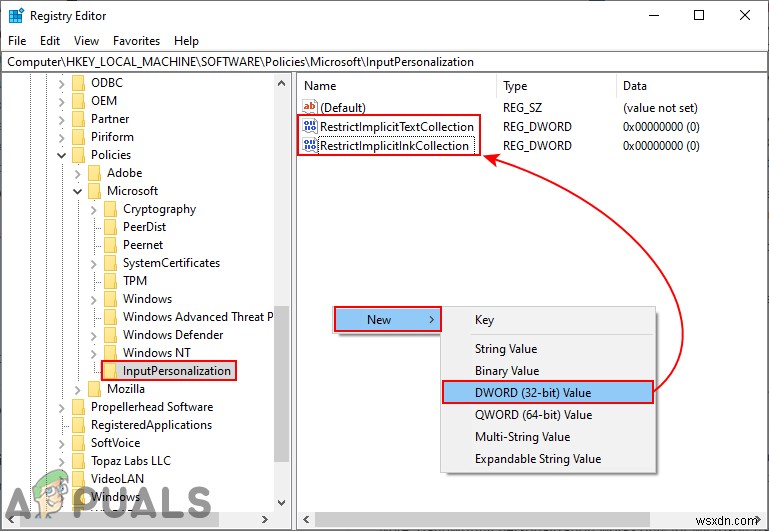Choose Binary Value from submenu
This screenshot has width=769, height=531.
[548, 371]
